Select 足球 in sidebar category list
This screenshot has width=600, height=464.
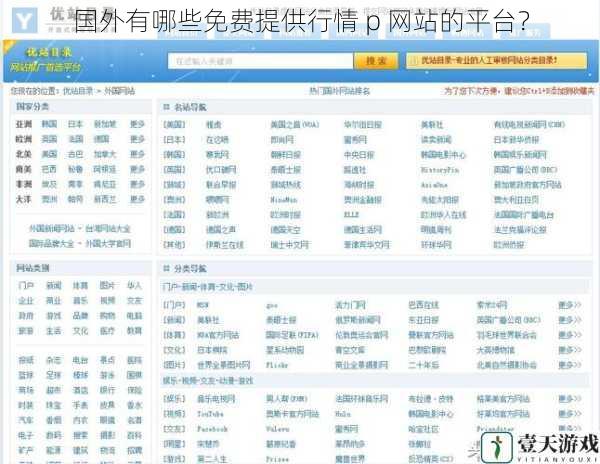click(53, 375)
